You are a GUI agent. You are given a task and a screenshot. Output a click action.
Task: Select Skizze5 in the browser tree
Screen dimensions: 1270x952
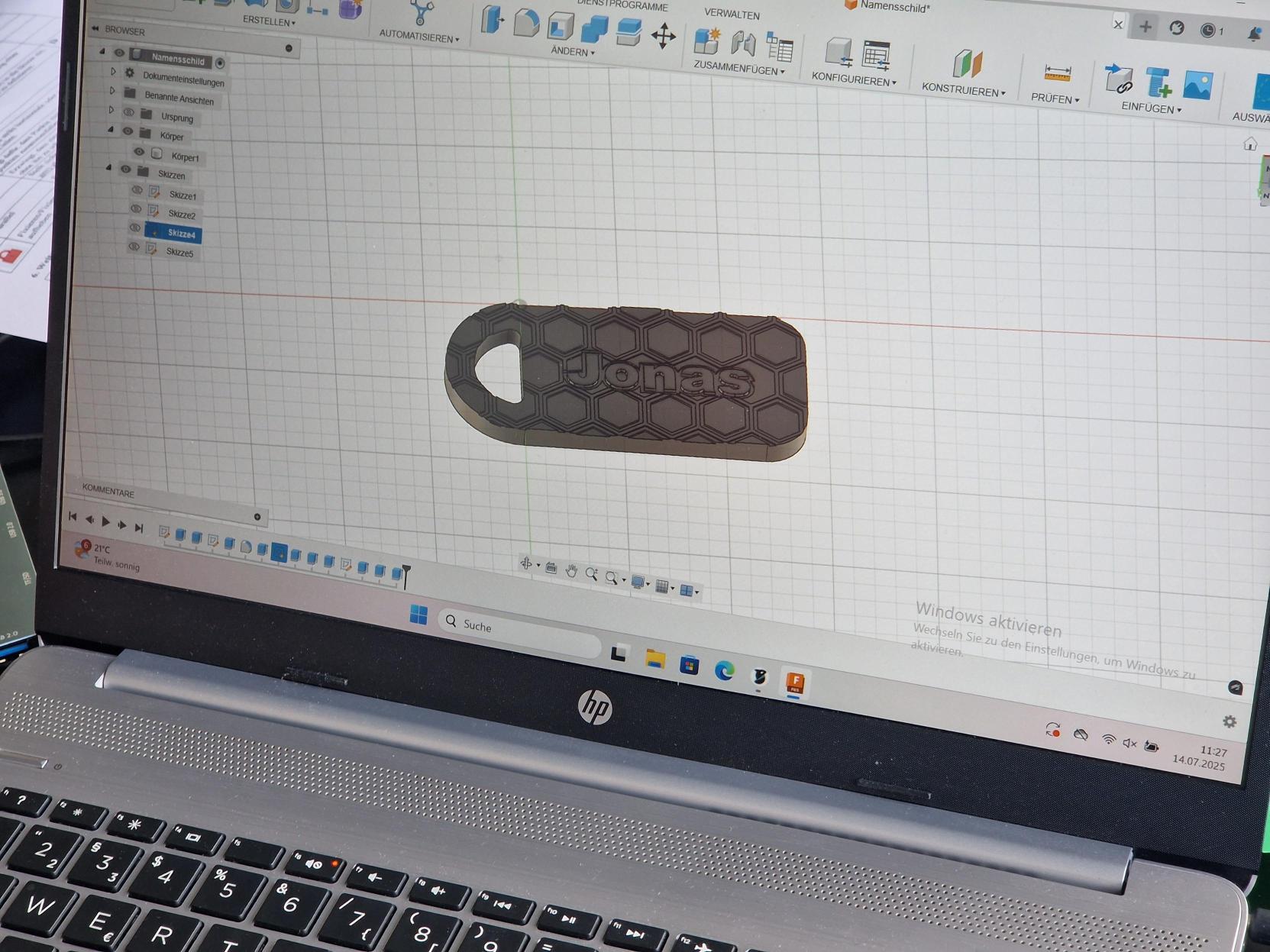coord(179,253)
